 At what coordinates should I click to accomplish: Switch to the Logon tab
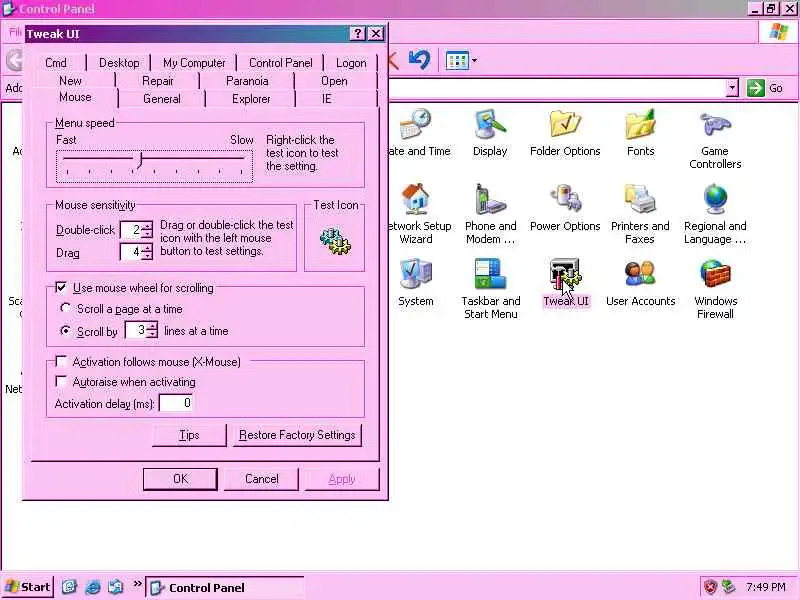point(351,63)
